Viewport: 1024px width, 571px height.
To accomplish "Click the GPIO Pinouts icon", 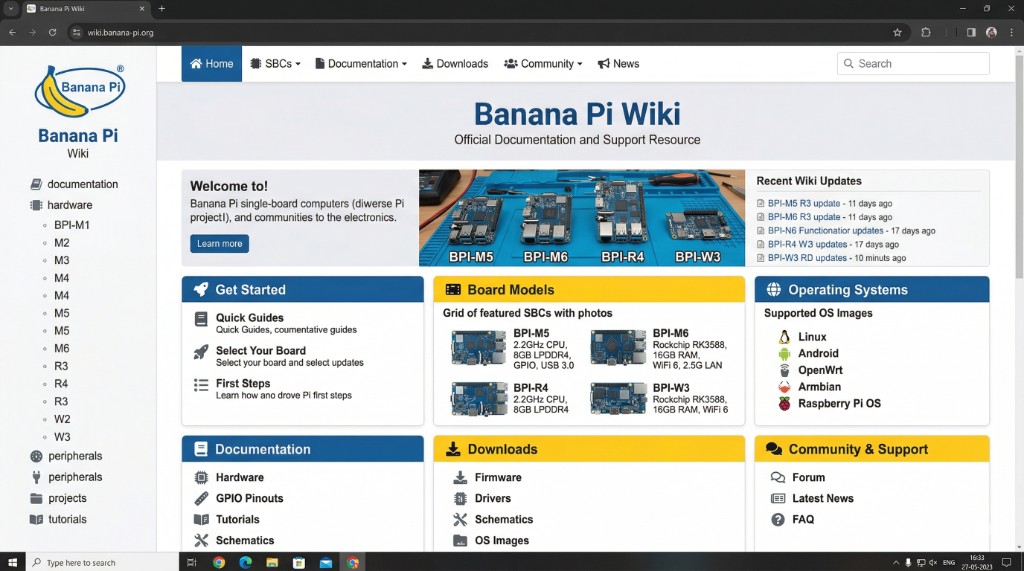I will [201, 498].
